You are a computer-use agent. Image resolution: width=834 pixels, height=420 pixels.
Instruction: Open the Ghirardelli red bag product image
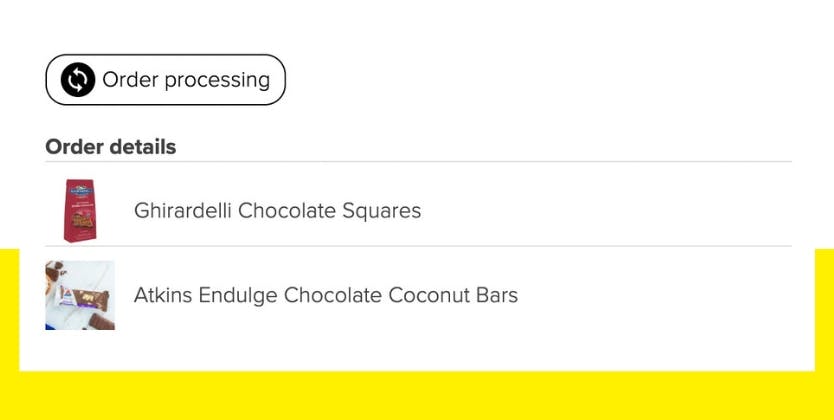[80, 211]
